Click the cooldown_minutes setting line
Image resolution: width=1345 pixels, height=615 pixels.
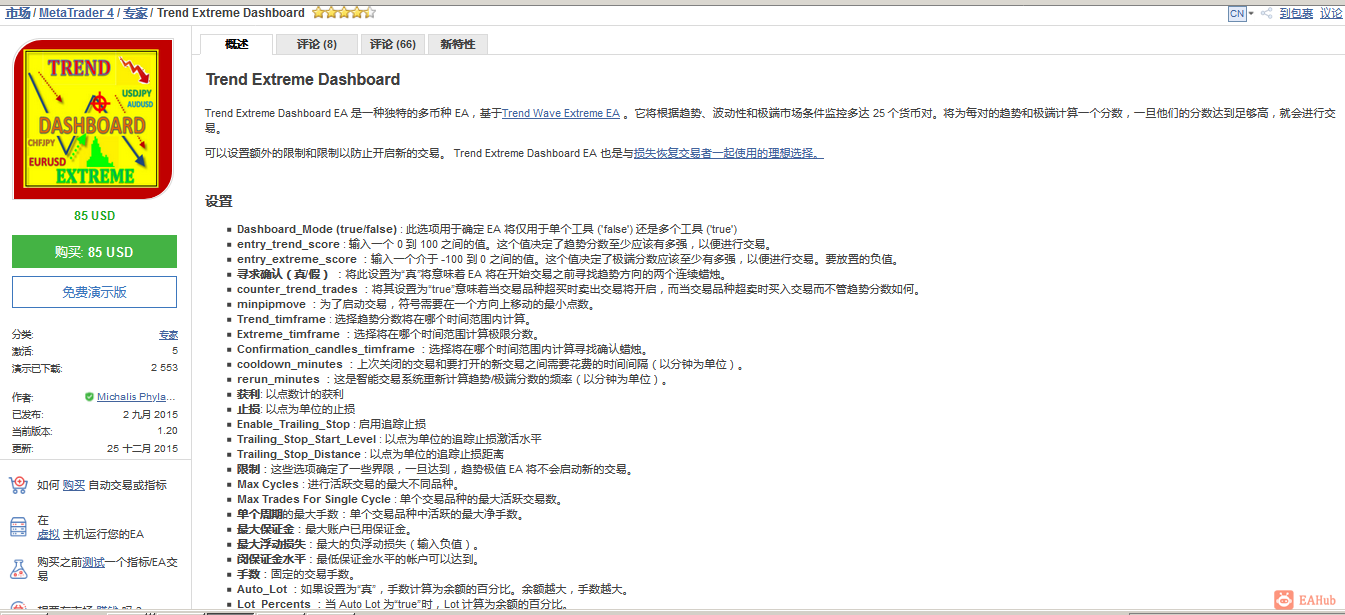(491, 365)
